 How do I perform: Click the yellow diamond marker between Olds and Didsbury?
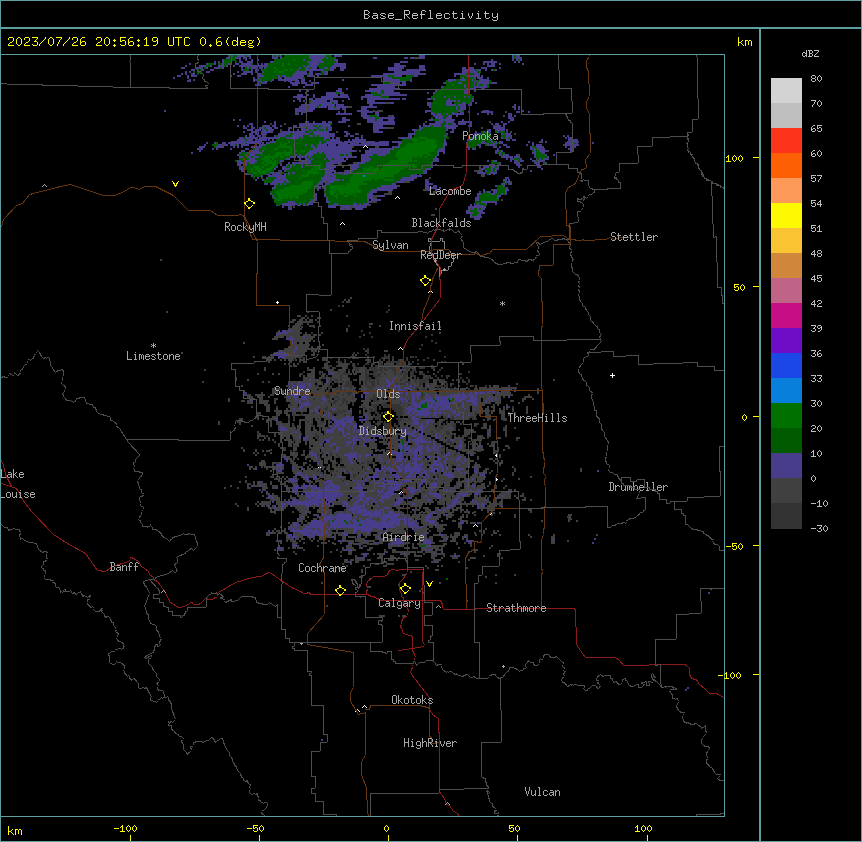click(x=388, y=417)
